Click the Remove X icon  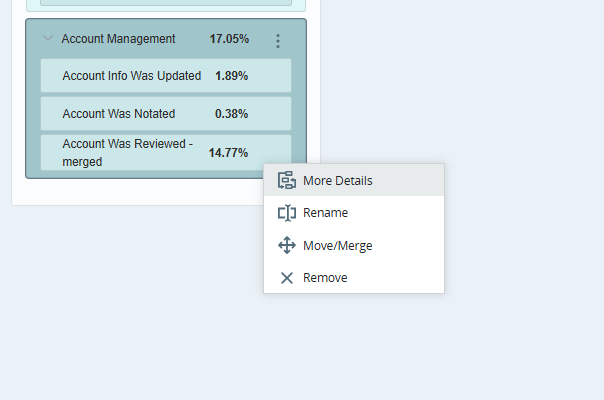(287, 277)
